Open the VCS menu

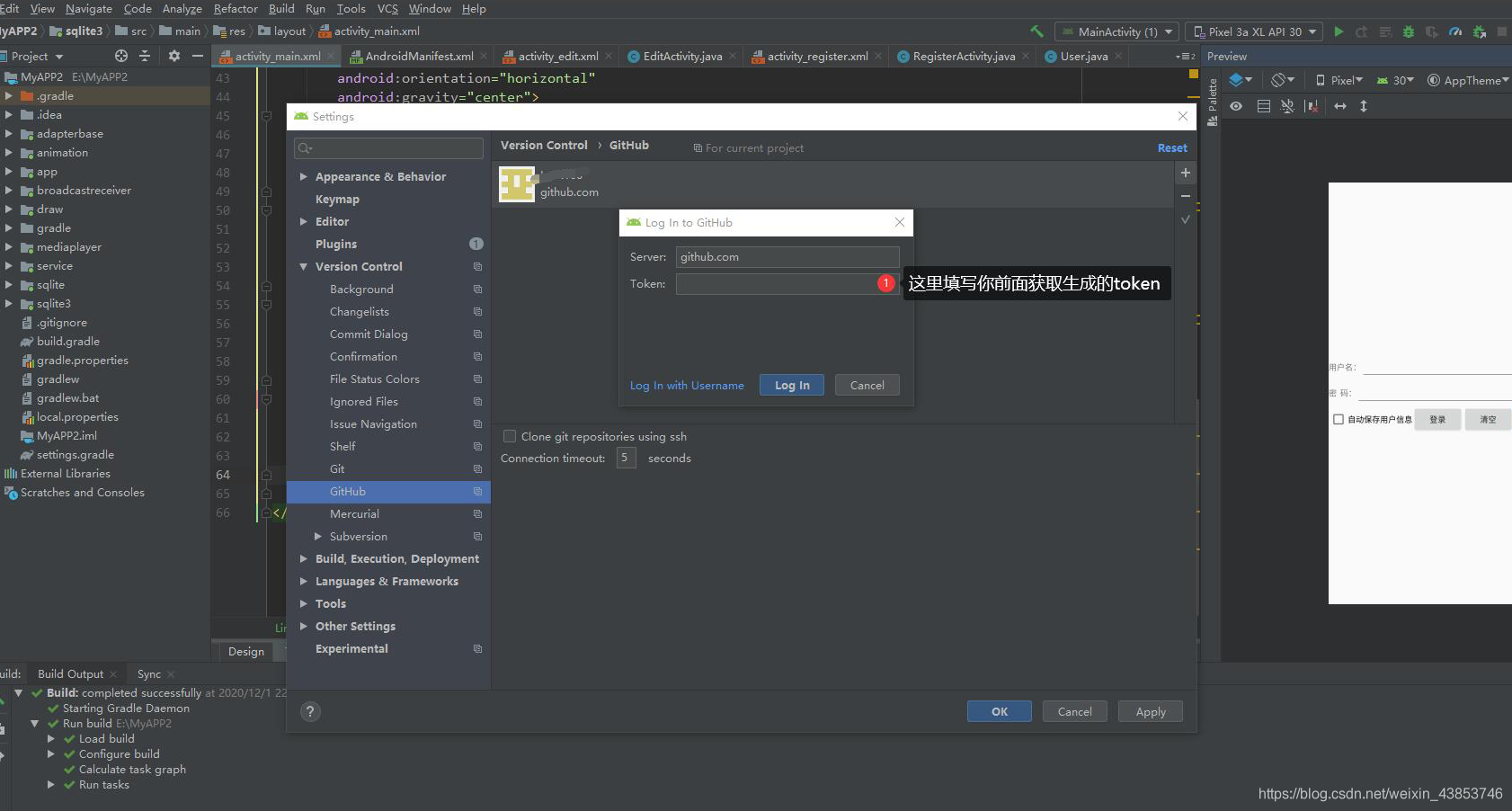pyautogui.click(x=387, y=9)
